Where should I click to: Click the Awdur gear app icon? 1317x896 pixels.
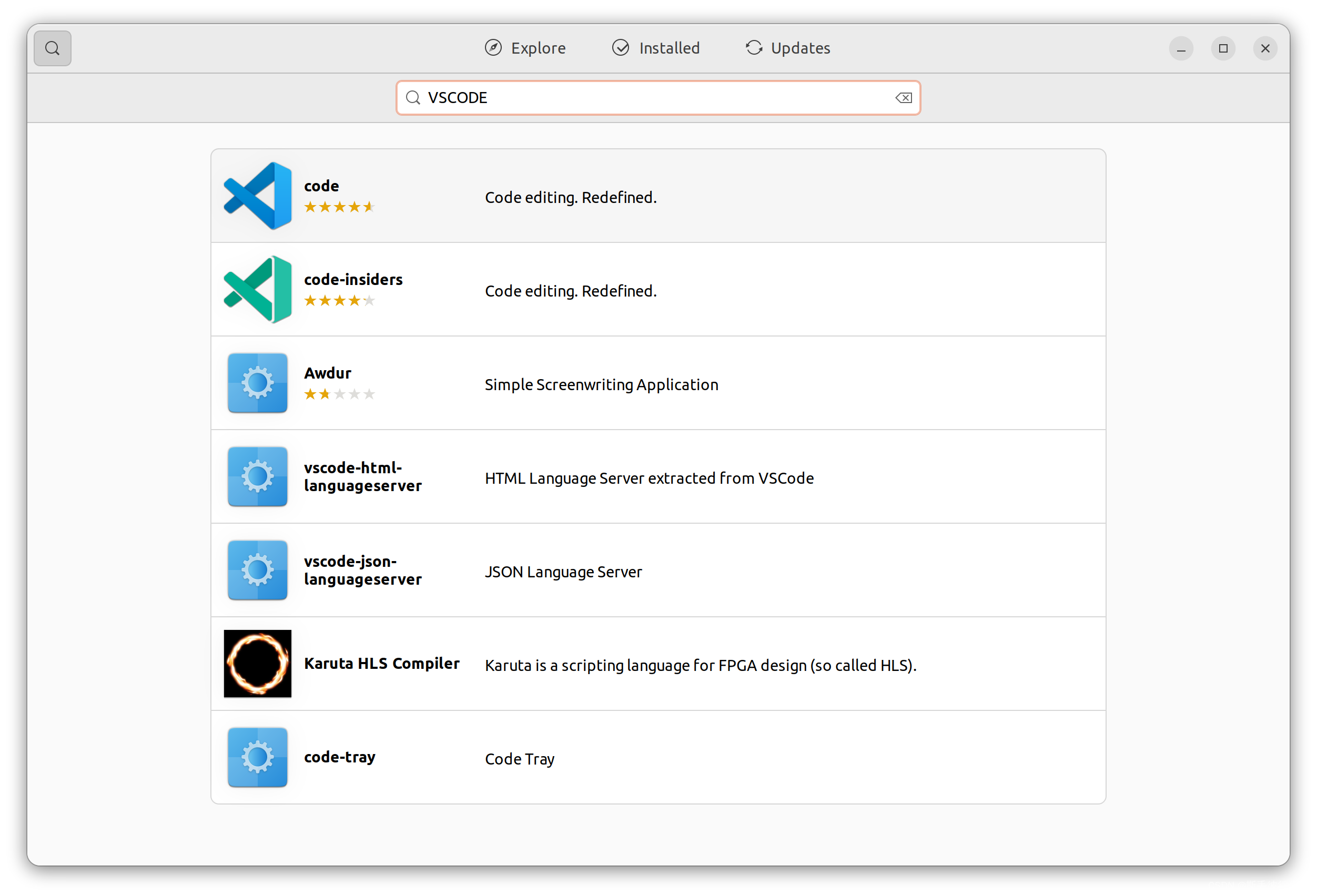258,383
